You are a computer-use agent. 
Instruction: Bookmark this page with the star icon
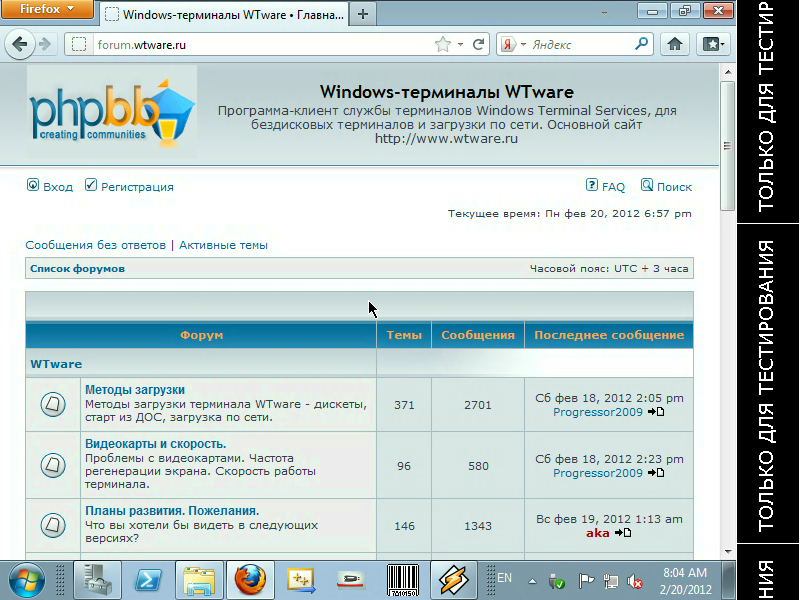pos(443,44)
